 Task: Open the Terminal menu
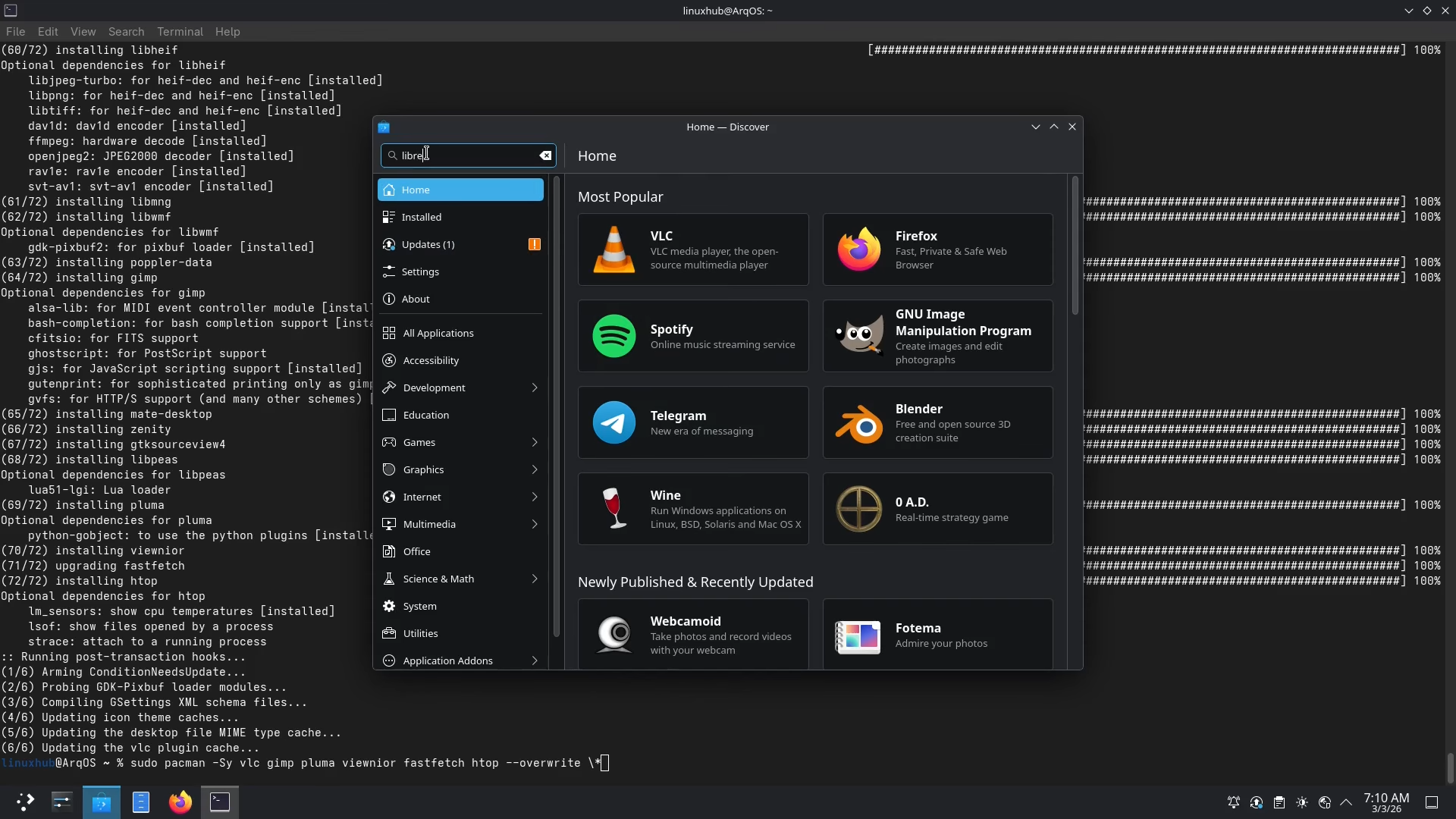[180, 32]
